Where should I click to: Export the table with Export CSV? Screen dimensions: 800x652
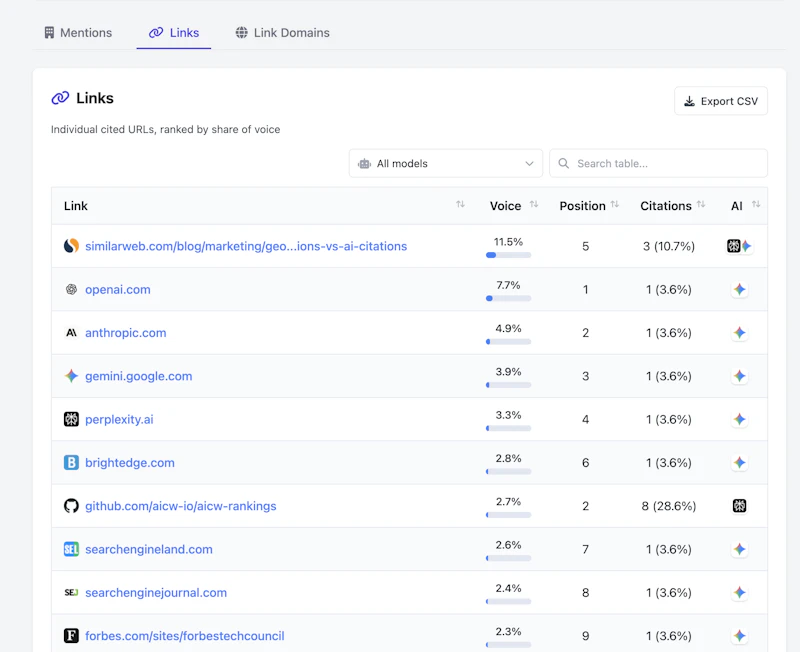(x=721, y=101)
